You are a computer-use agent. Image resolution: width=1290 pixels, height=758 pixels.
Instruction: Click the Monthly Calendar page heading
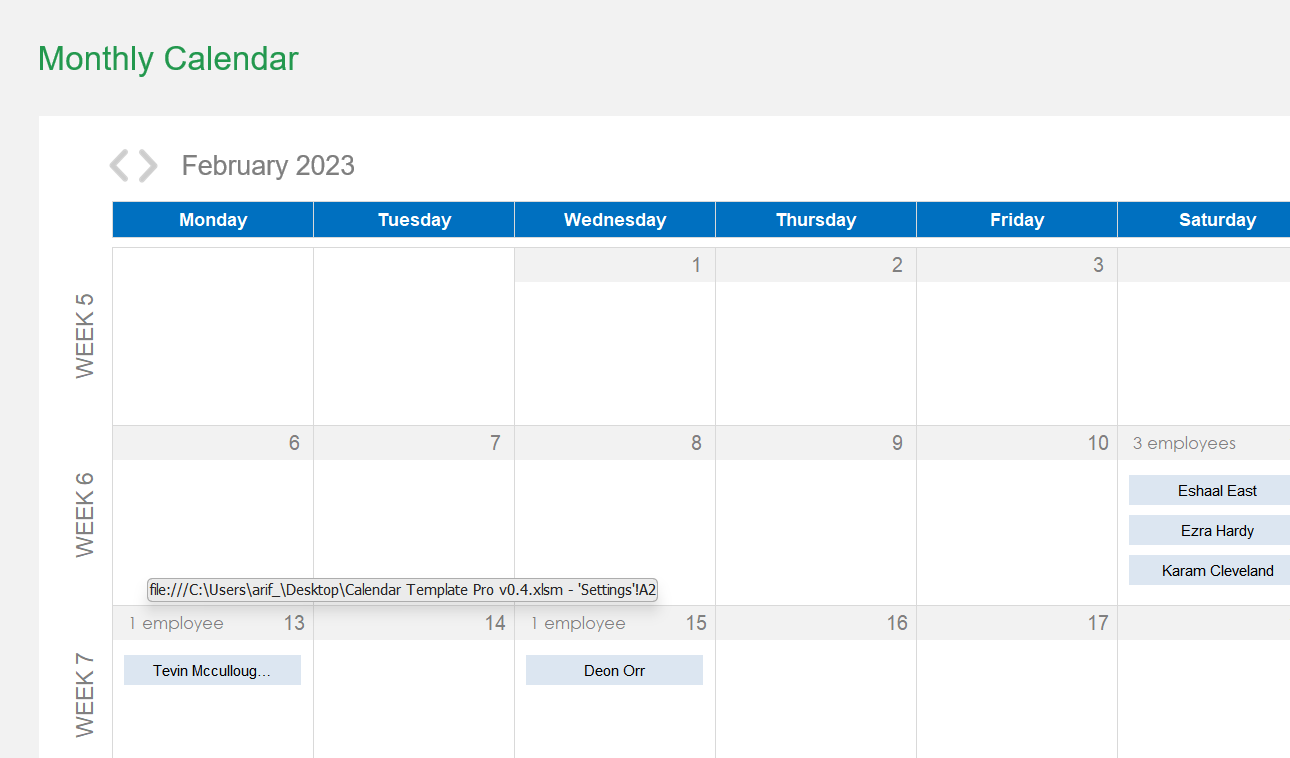tap(167, 59)
